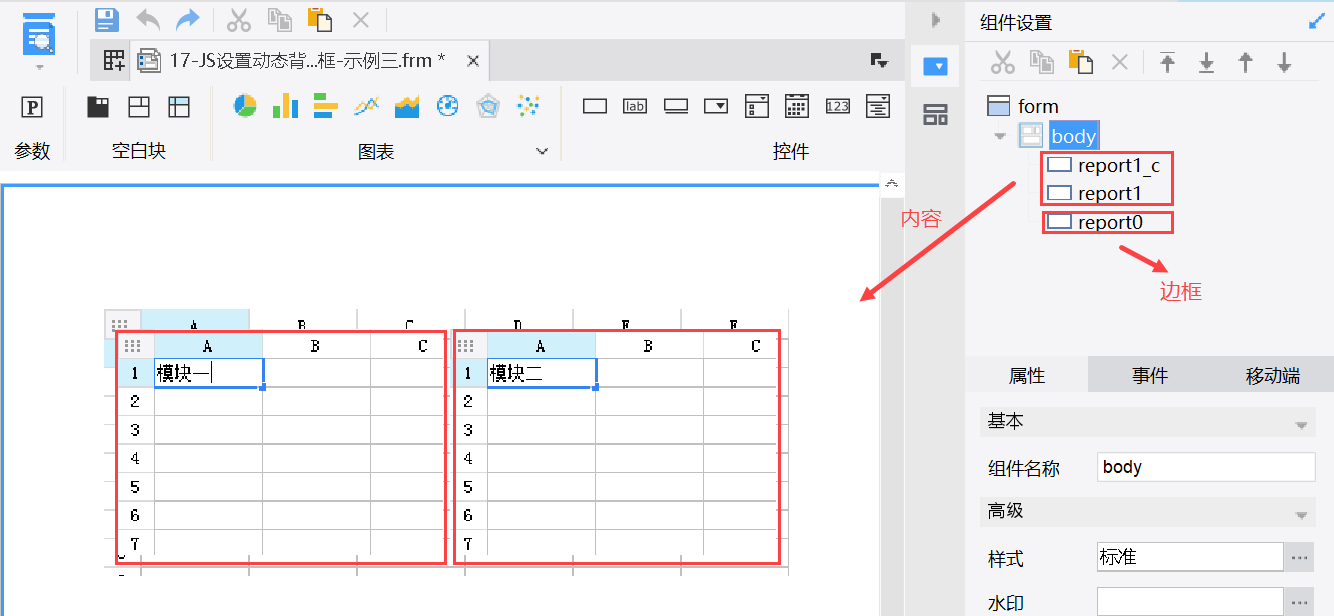1334x616 pixels.
Task: Move component down one layer
Action: 1285,62
